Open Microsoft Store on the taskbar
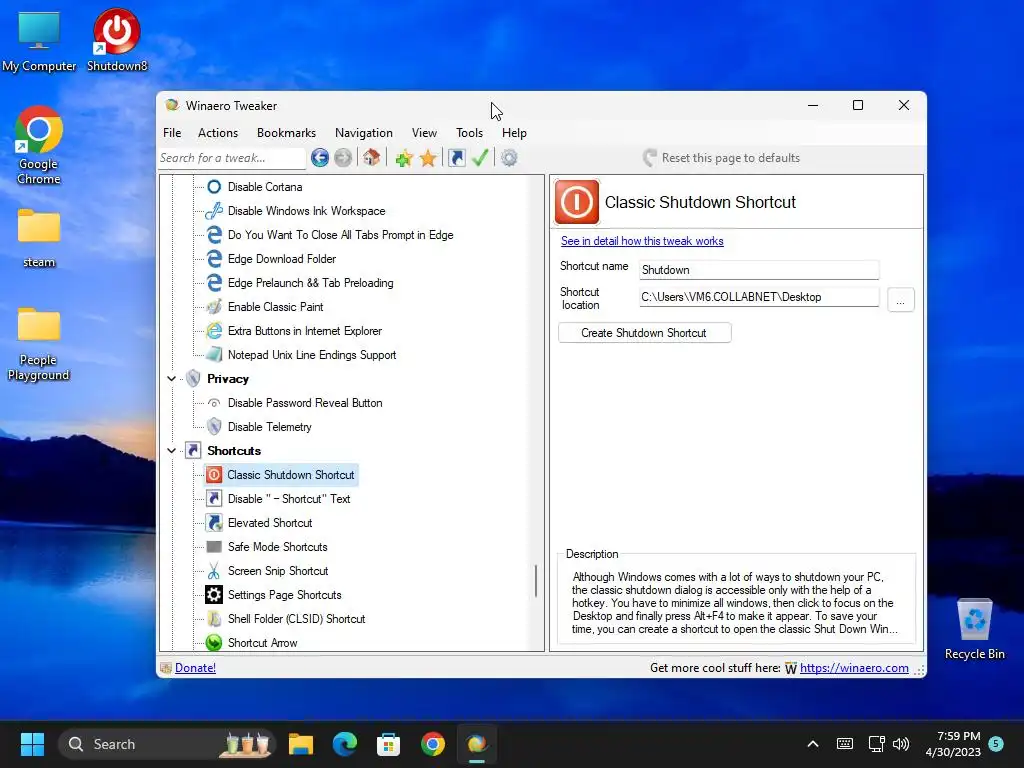This screenshot has height=768, width=1024. click(389, 744)
